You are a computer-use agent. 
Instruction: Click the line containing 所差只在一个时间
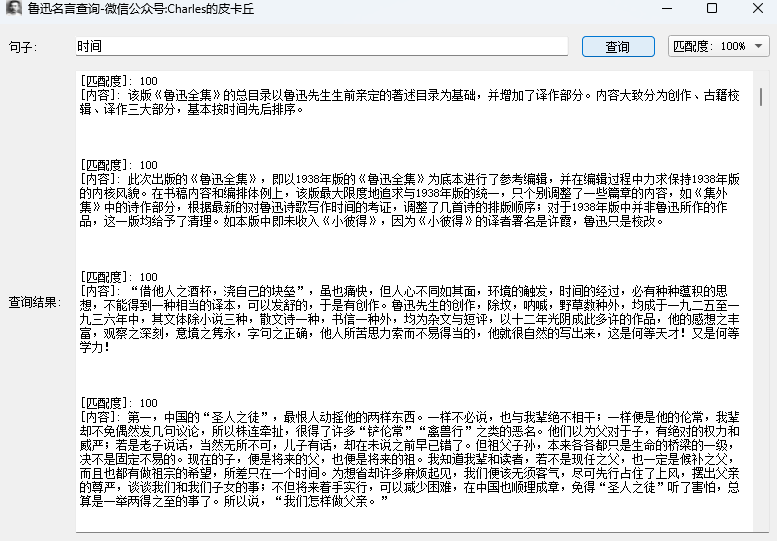tap(409, 473)
